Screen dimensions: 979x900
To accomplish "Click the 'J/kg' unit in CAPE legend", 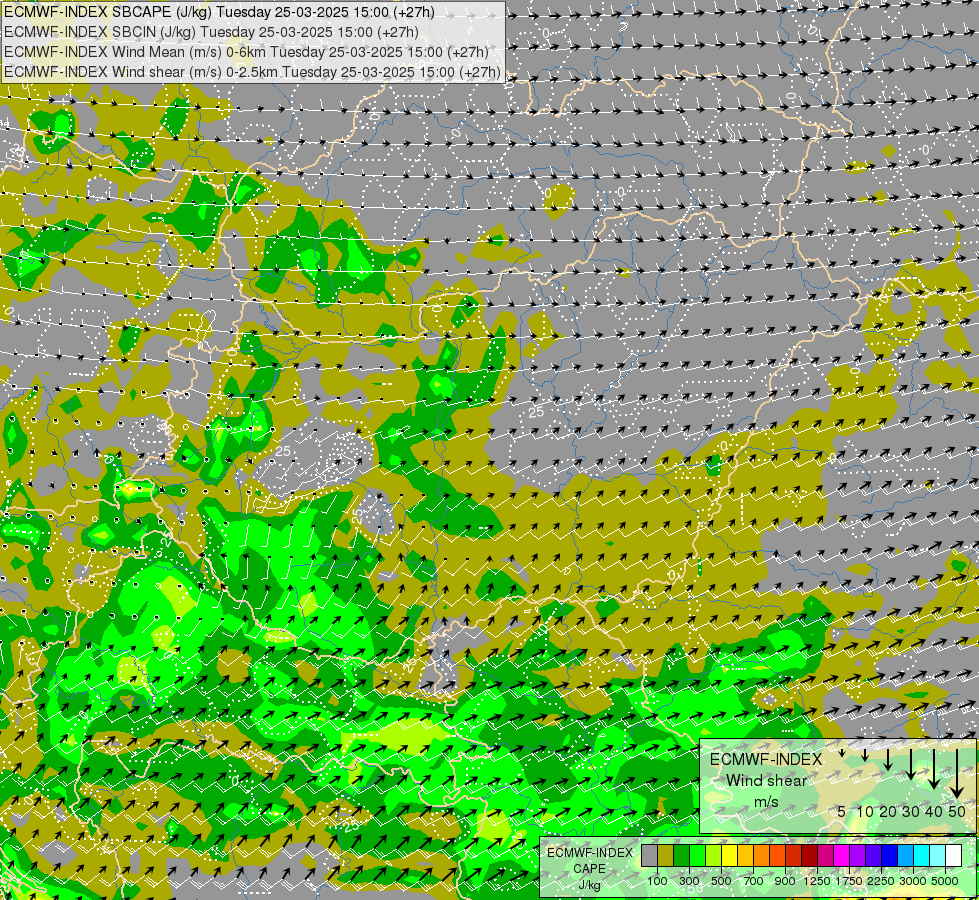I will tap(589, 885).
